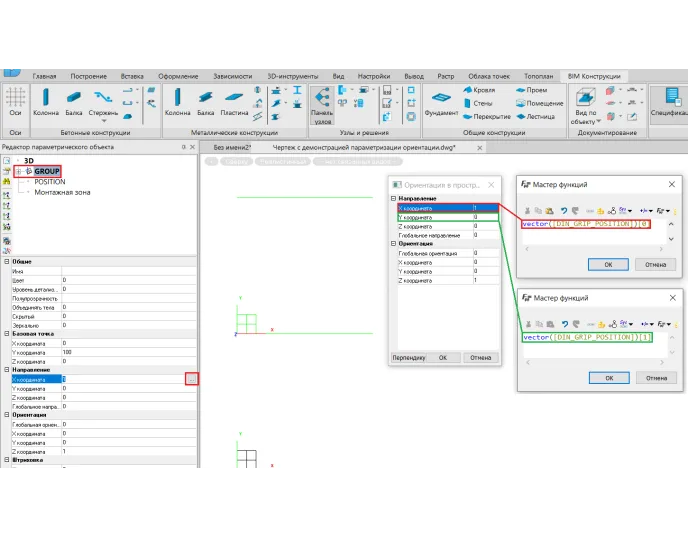This screenshot has height=537, width=688.
Task: Choose the Пластина metal plate tool
Action: (x=234, y=102)
